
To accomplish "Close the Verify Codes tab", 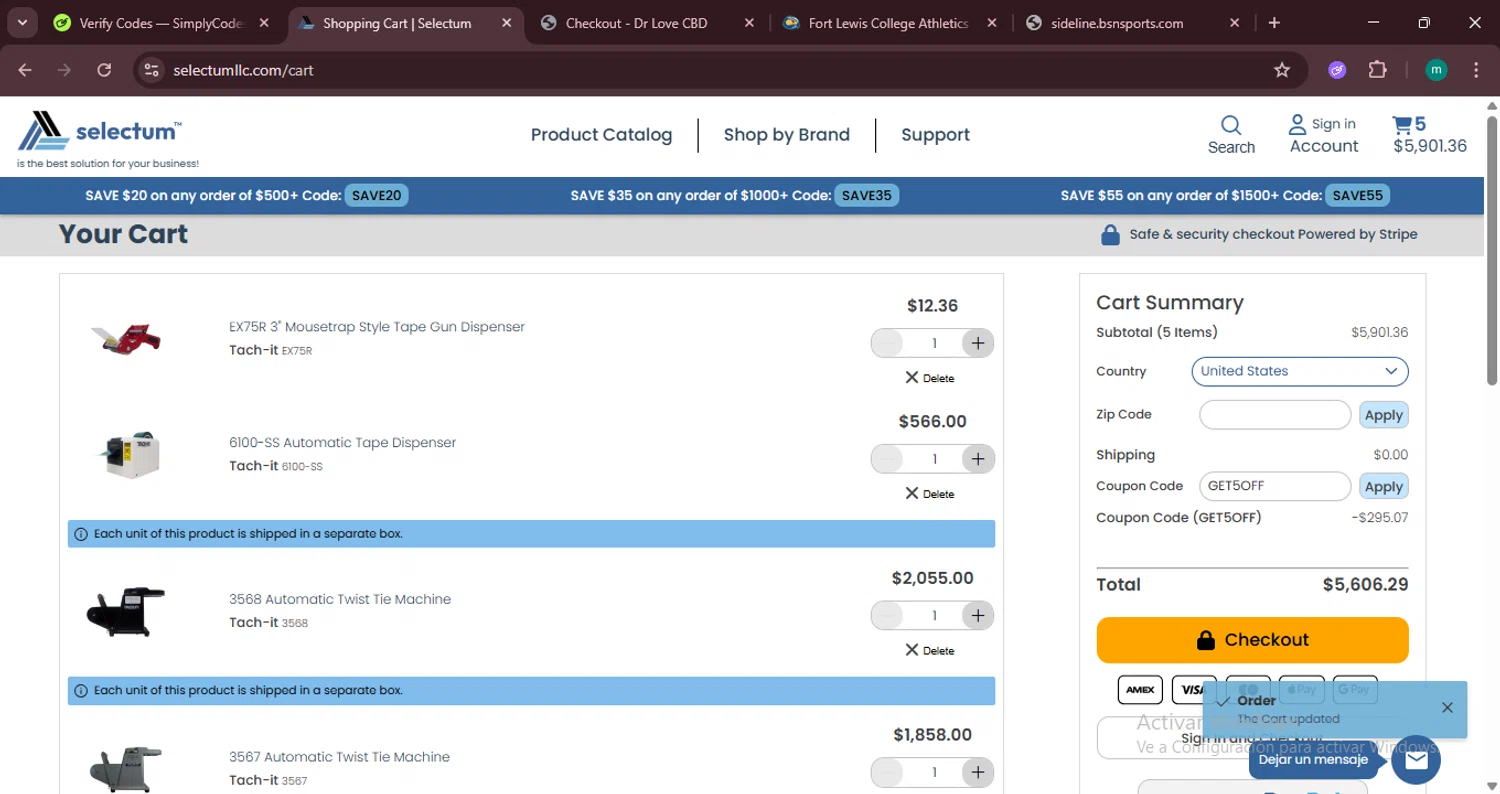I will click(x=264, y=22).
